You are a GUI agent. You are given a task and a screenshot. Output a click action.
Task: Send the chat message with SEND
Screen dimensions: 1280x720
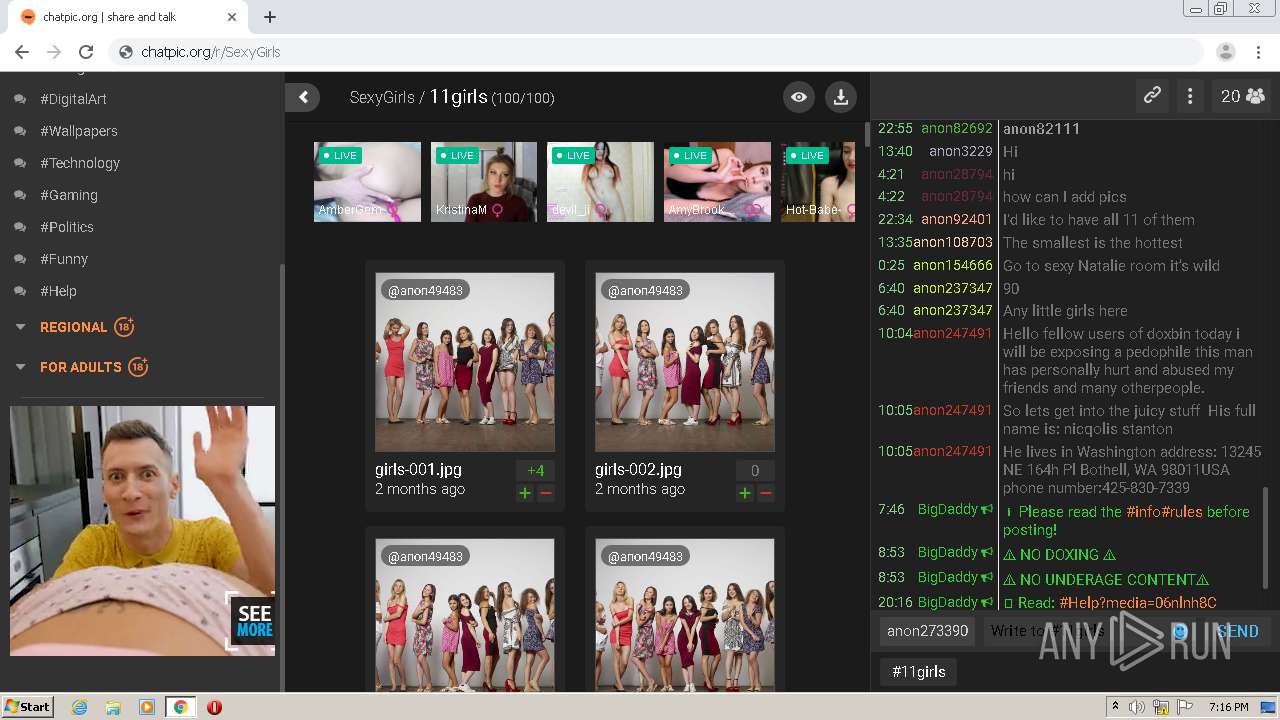1237,631
